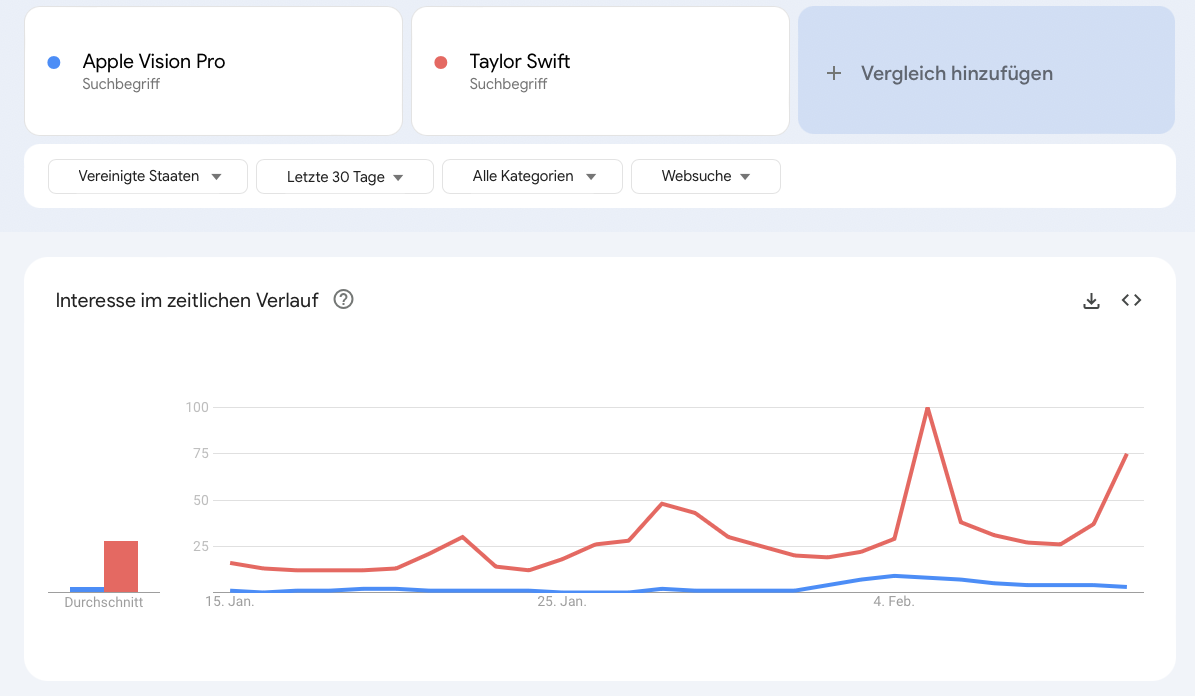Click the plus icon to add comparison

(x=834, y=73)
